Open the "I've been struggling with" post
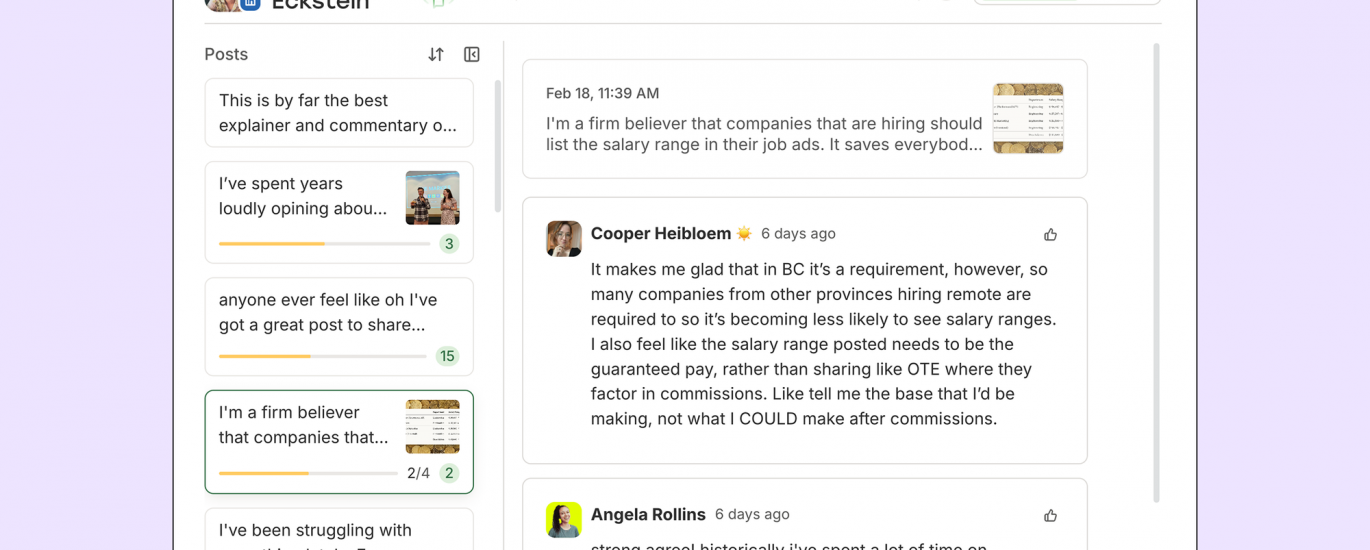Image resolution: width=1370 pixels, height=550 pixels. [x=316, y=530]
